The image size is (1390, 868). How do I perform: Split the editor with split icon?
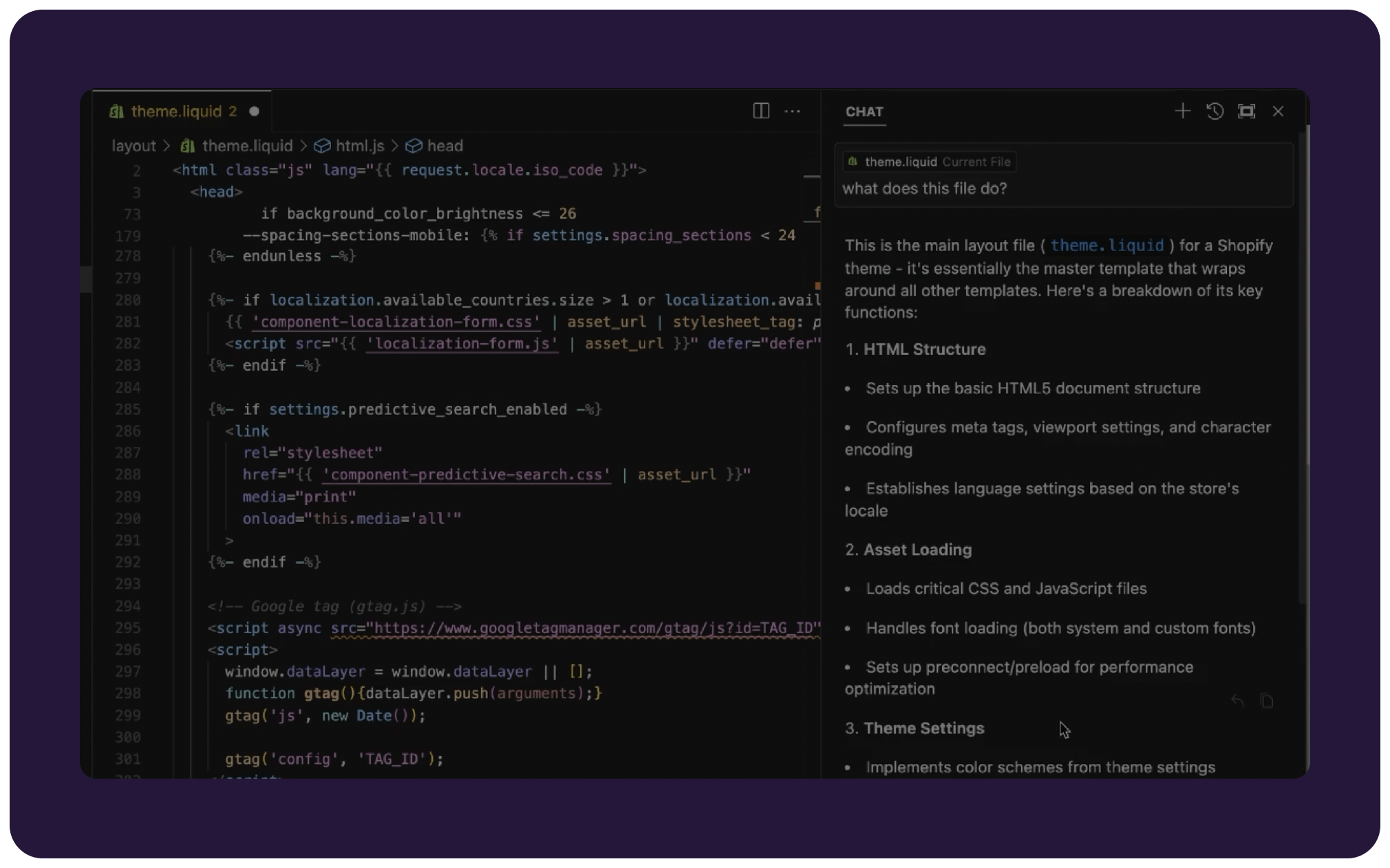pos(760,111)
